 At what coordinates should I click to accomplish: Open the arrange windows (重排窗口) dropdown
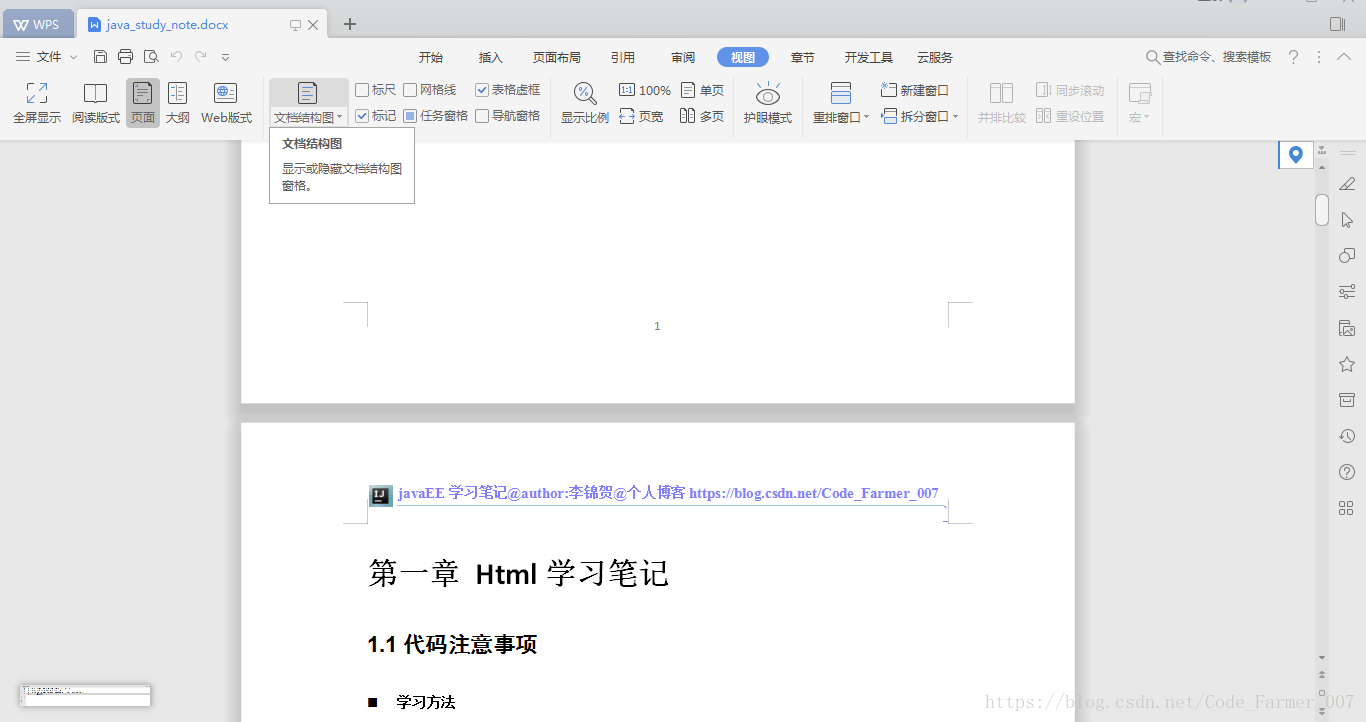pos(841,117)
